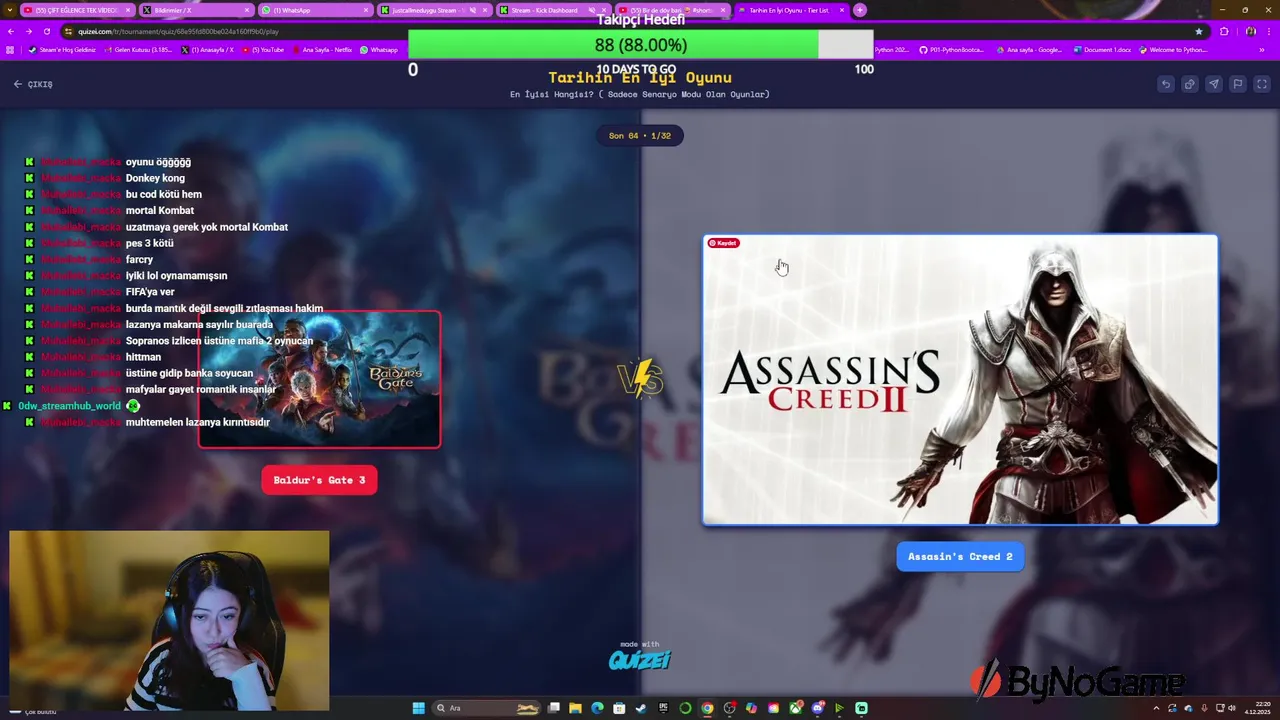Click the paper plane share icon
The width and height of the screenshot is (1280, 720).
point(1214,84)
